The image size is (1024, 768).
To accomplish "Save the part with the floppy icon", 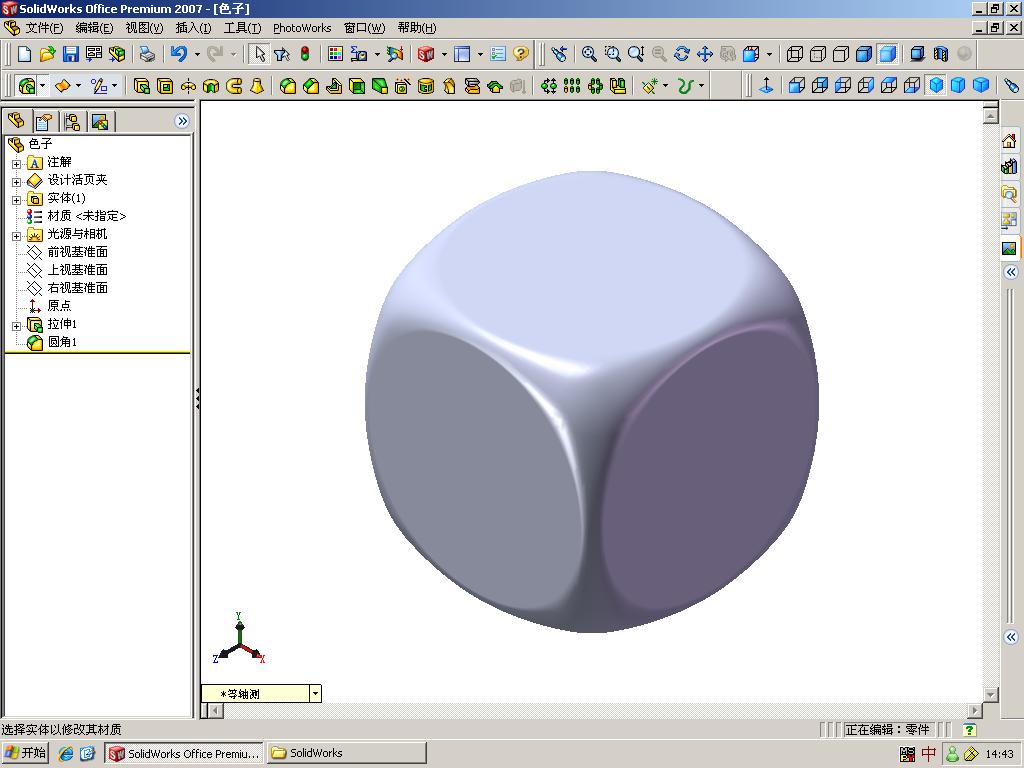I will 71,54.
